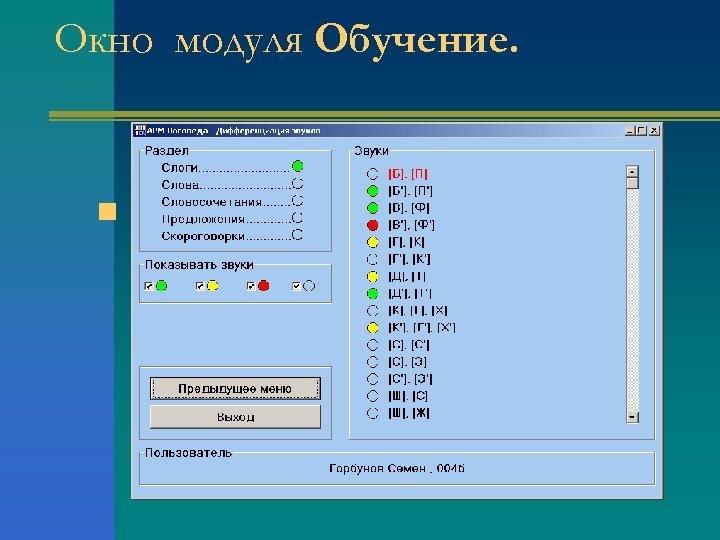Select the sound pair [С], [С']
Screen dimensions: 720x540
409,345
